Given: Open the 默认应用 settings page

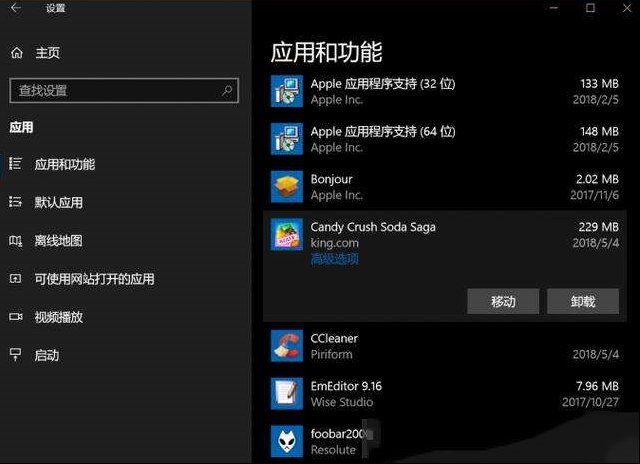Looking at the screenshot, I should pos(58,202).
